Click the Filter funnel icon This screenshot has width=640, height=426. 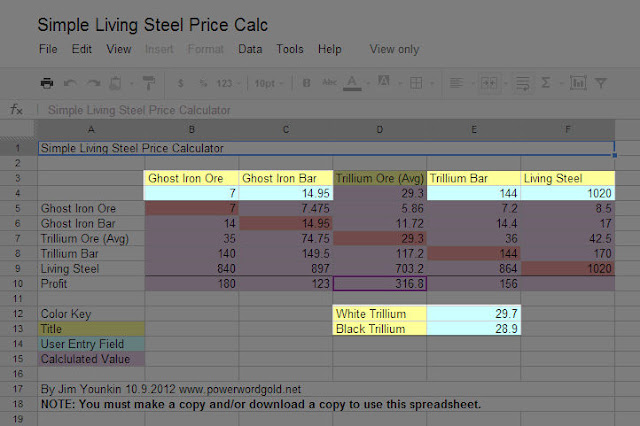pos(600,83)
